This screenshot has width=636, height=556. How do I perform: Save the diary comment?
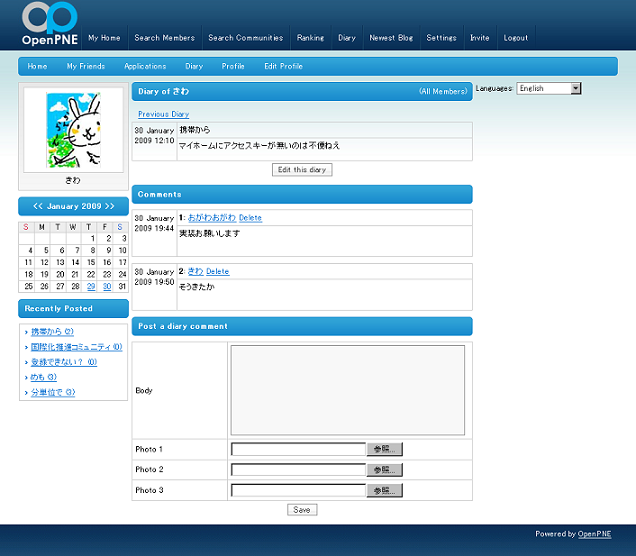pyautogui.click(x=302, y=509)
